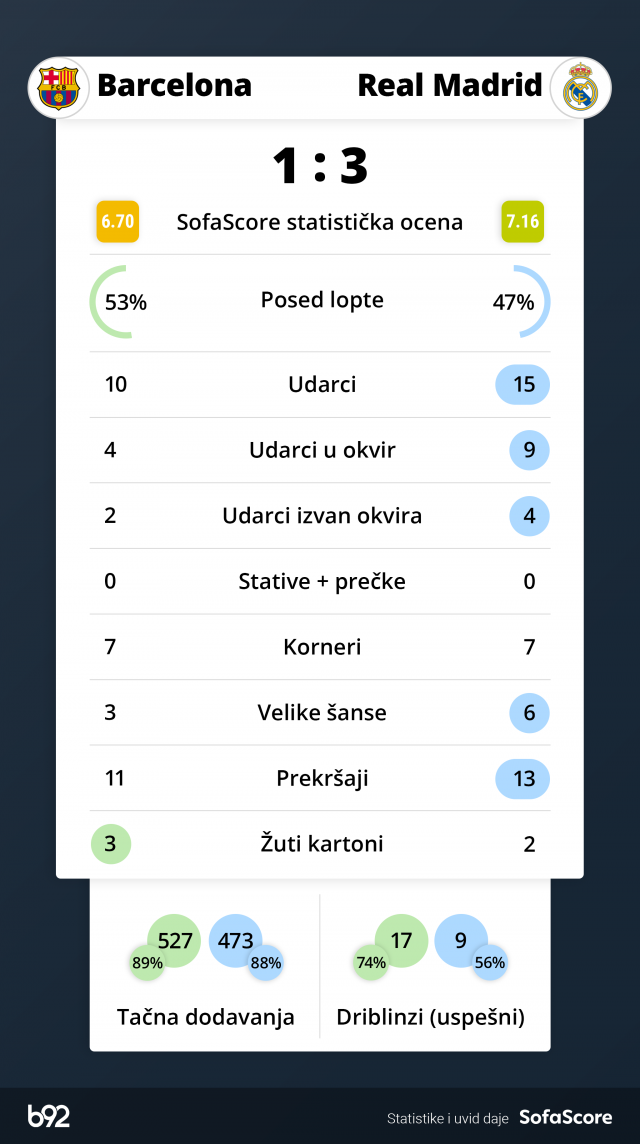Click Real Madrid's 15 shots bubble
Image resolution: width=640 pixels, height=1144 pixels.
click(x=522, y=385)
